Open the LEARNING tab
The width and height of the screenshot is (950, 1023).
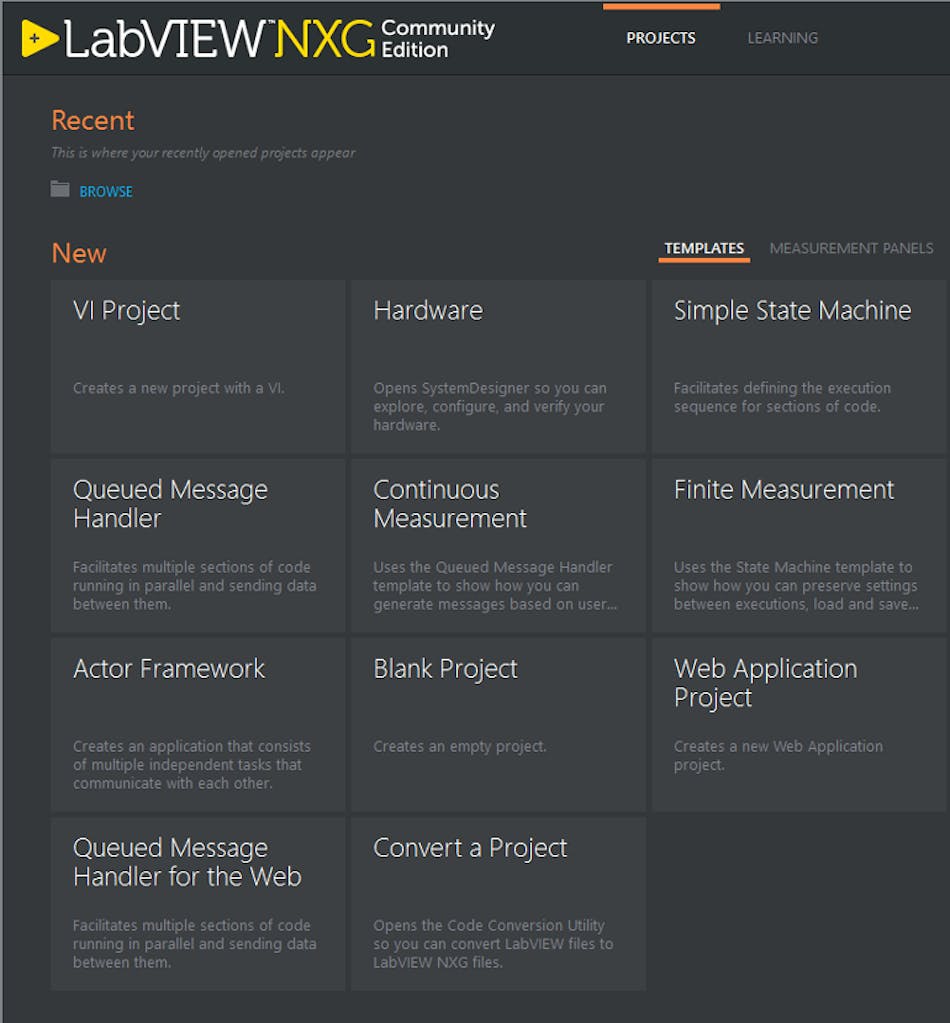pos(782,38)
